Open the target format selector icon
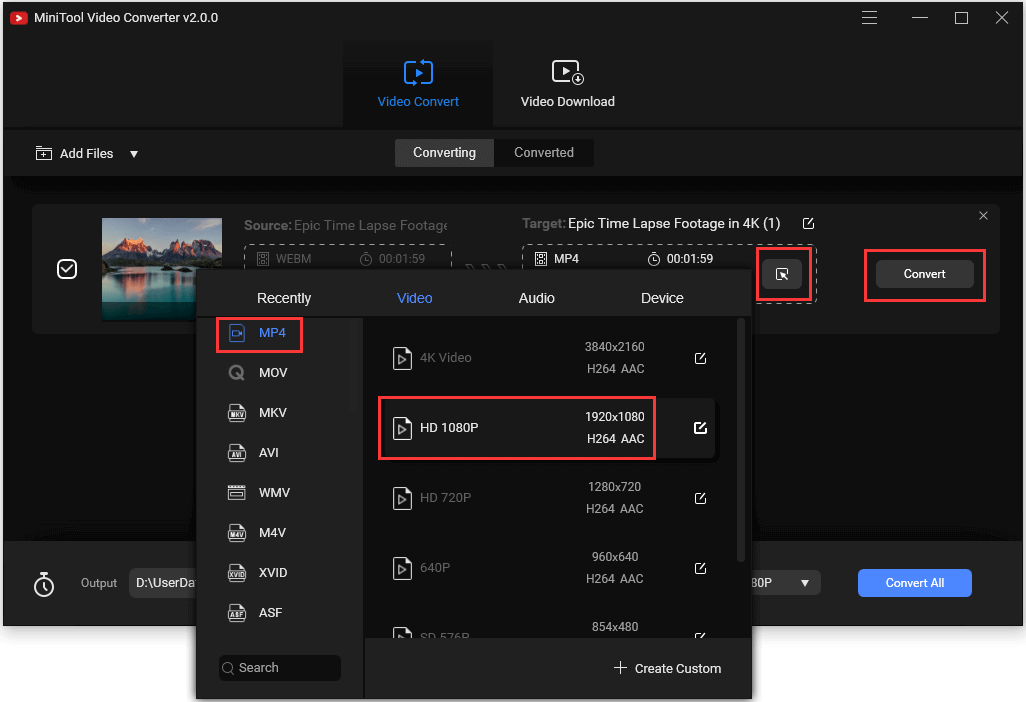 pos(782,274)
